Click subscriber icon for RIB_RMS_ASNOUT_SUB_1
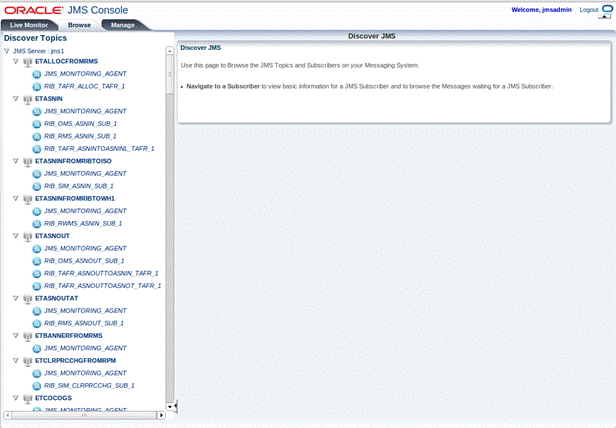 [37, 323]
